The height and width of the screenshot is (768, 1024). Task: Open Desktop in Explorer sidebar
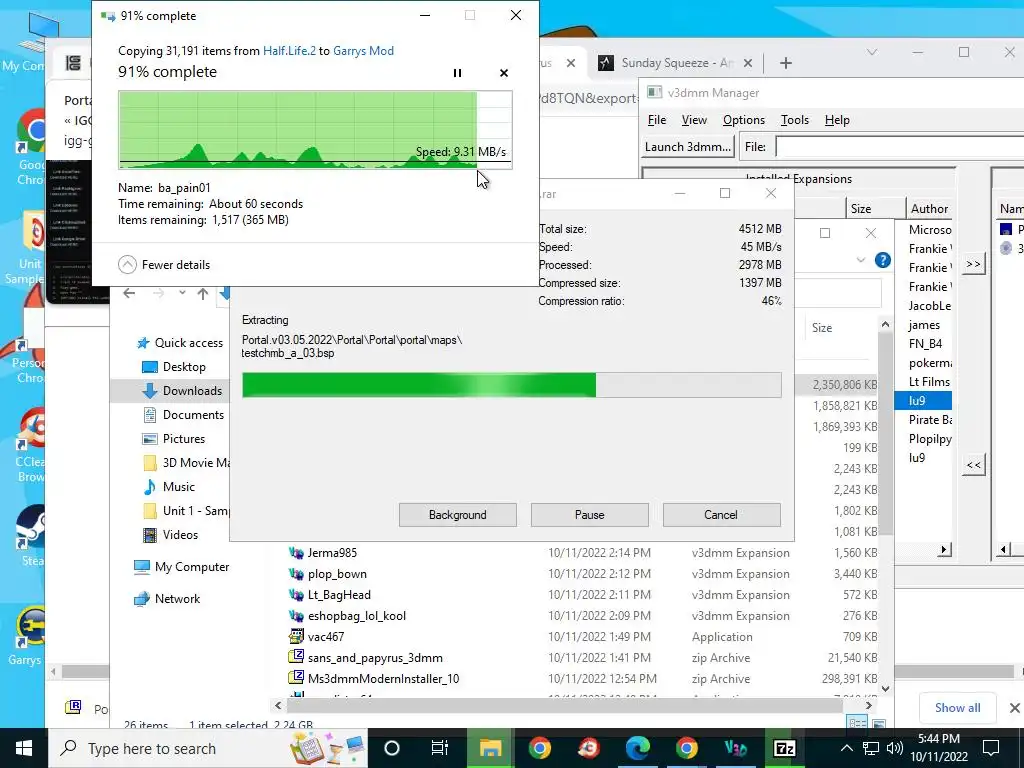(174, 366)
